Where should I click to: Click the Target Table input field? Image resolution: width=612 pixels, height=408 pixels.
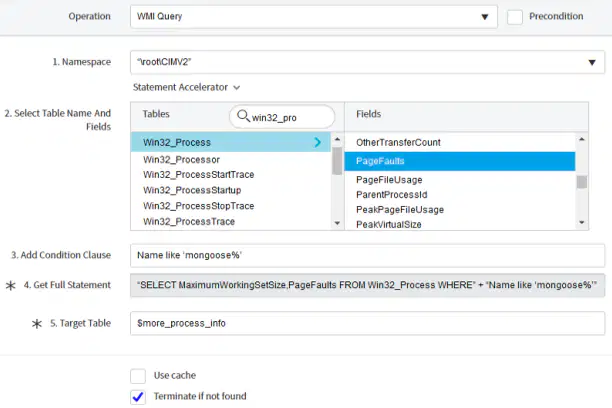pyautogui.click(x=367, y=323)
